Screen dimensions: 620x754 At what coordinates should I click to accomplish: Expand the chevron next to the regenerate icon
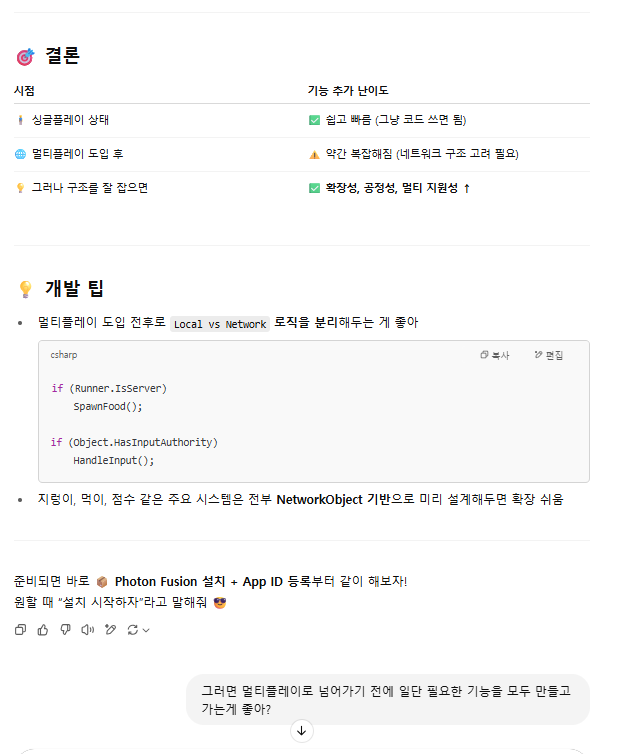click(x=146, y=630)
